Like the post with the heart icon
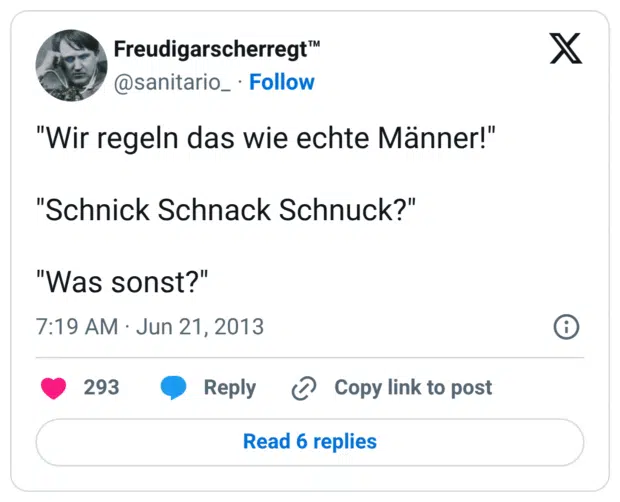Viewport: 620px width, 502px height. point(53,388)
